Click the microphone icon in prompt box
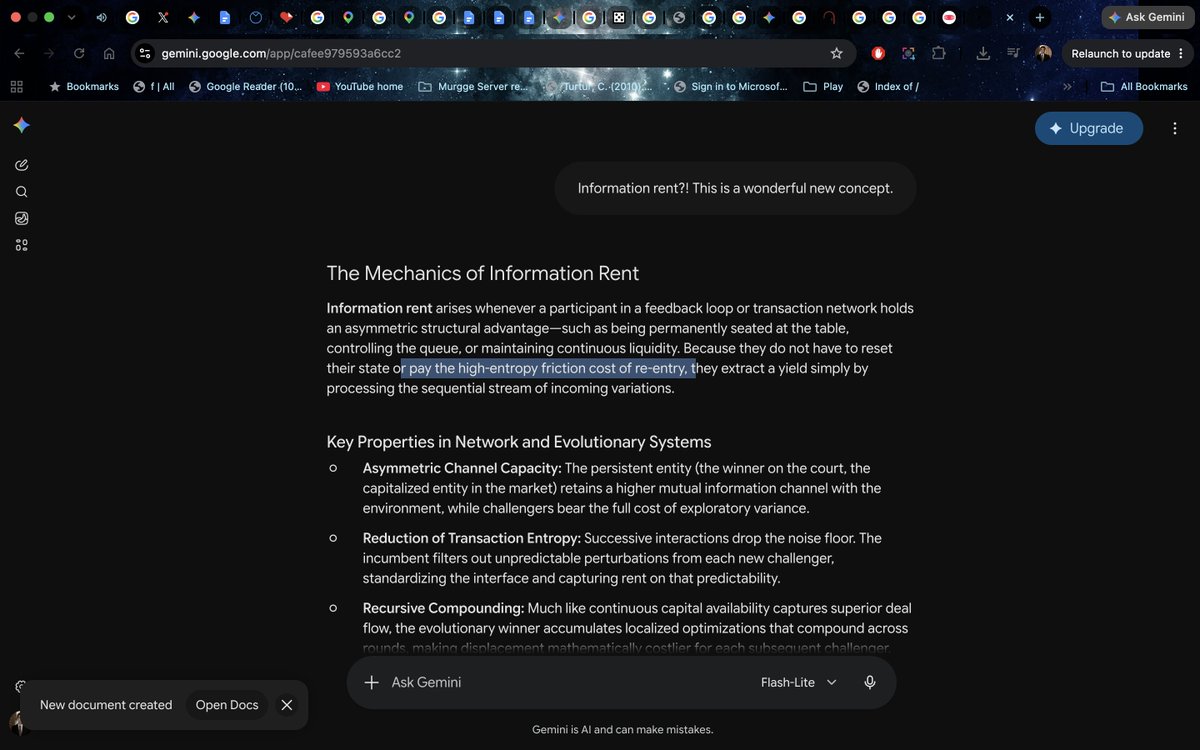Viewport: 1200px width, 750px height. (870, 682)
